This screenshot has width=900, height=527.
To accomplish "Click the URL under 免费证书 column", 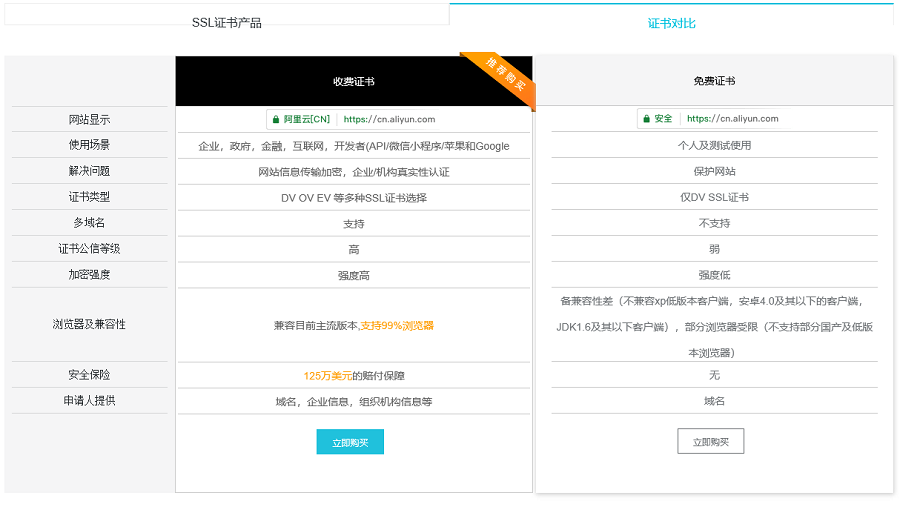I will click(x=732, y=119).
